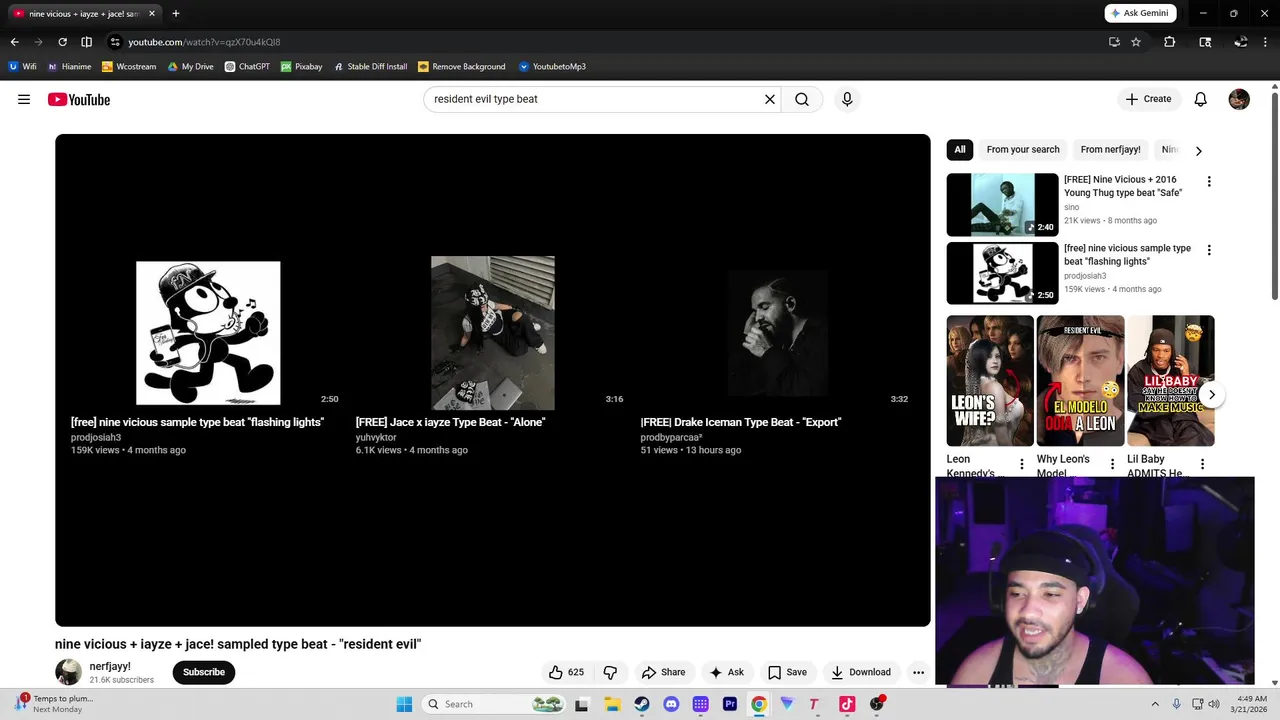Image resolution: width=1280 pixels, height=720 pixels.
Task: Open options for sidebar 'flashing lights' video
Action: pyautogui.click(x=1209, y=250)
